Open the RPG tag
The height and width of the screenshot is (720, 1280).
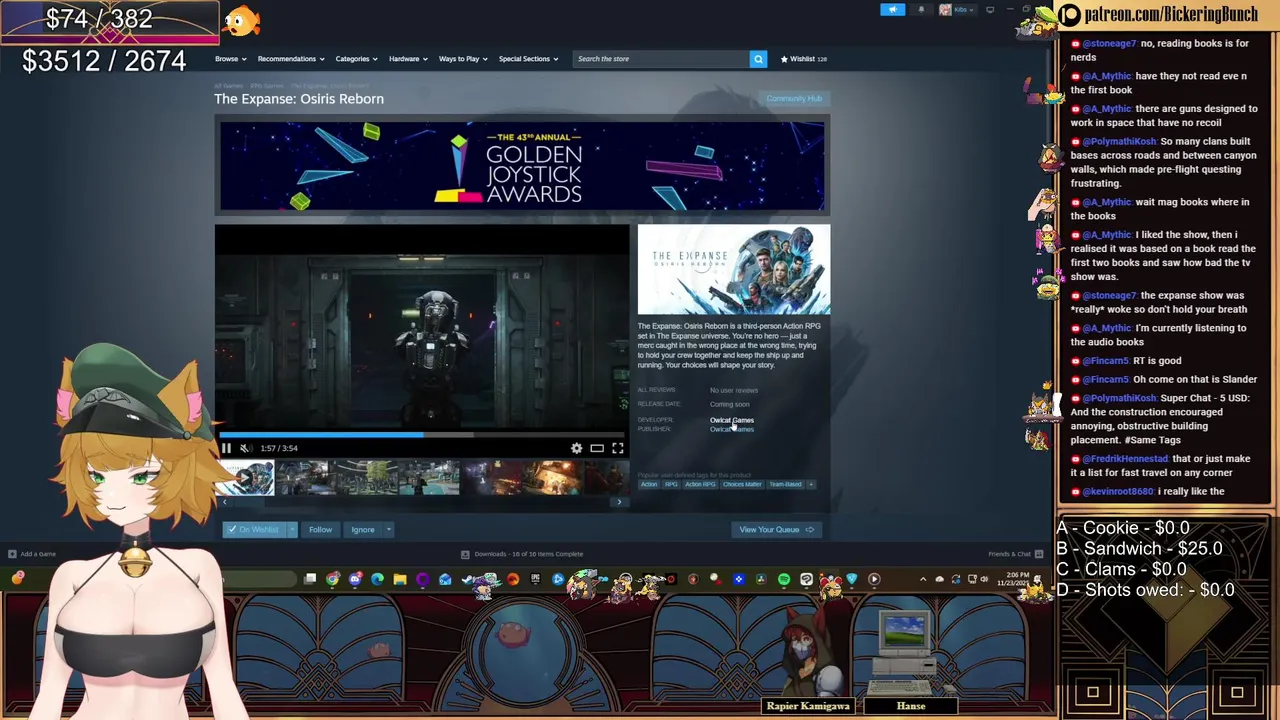coord(671,484)
